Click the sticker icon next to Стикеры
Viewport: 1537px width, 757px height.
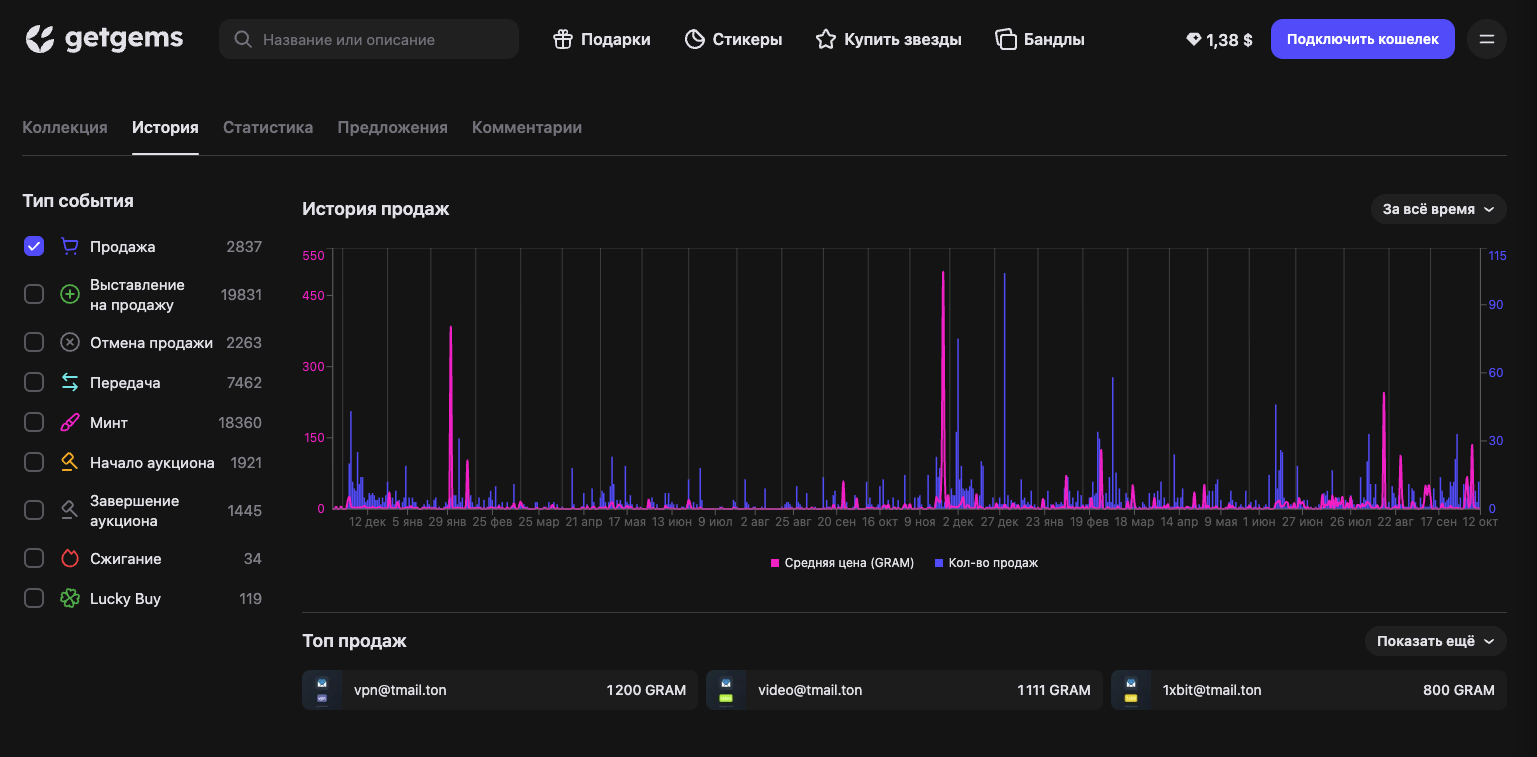[695, 40]
